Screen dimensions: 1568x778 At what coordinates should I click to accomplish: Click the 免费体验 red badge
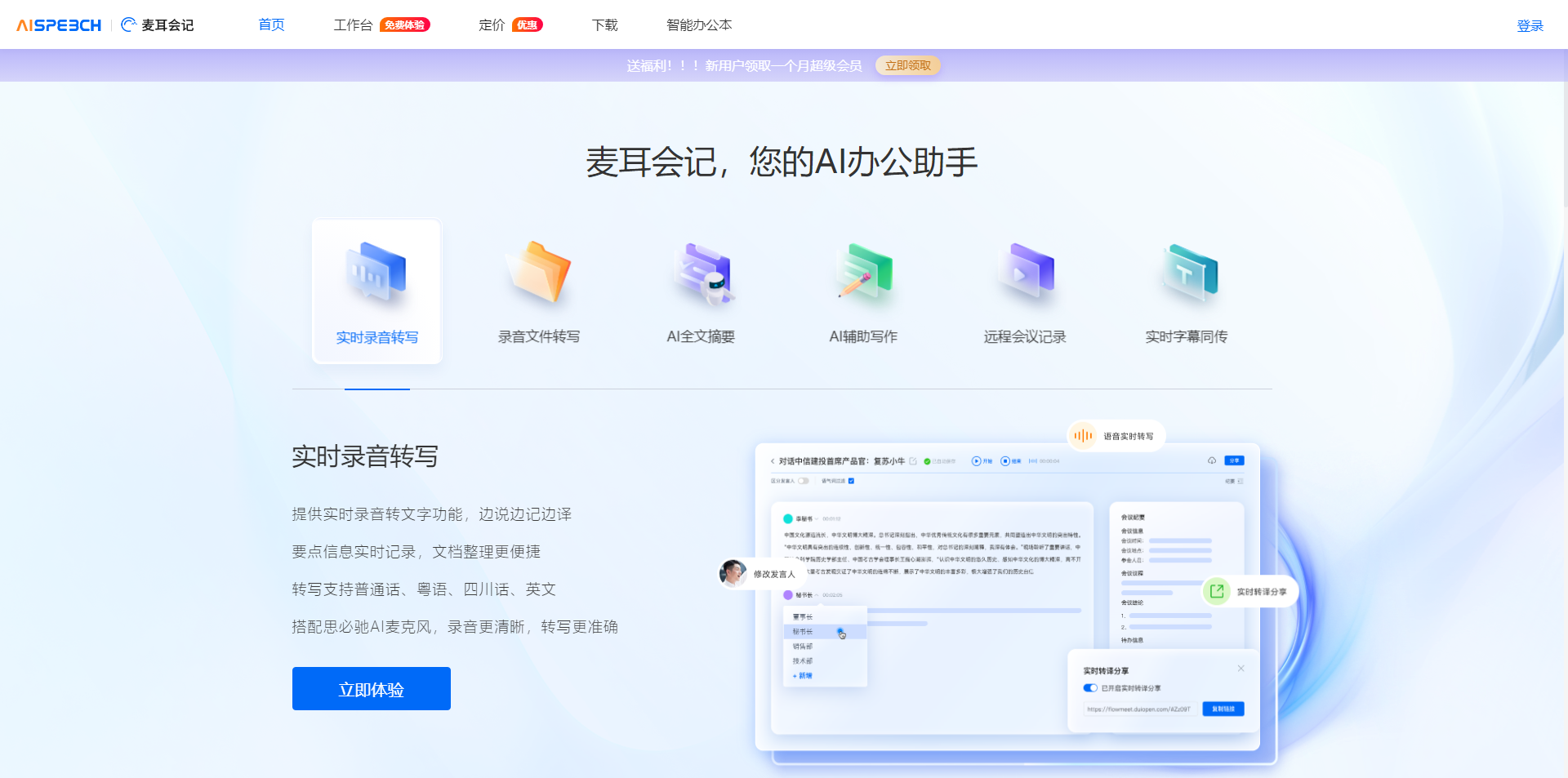(405, 25)
